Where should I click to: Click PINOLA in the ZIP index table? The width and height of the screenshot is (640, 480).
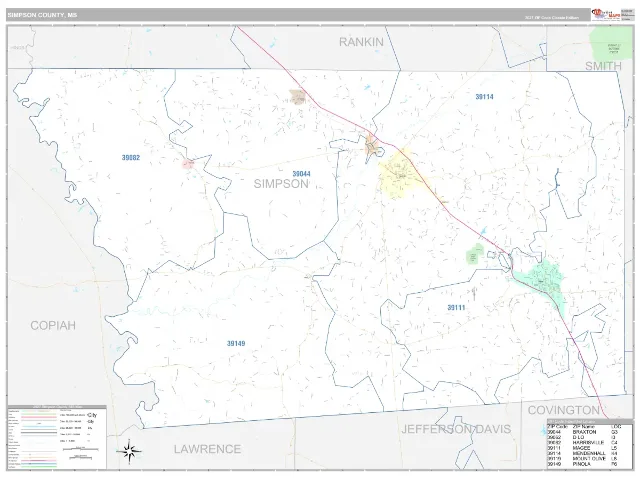click(x=582, y=464)
